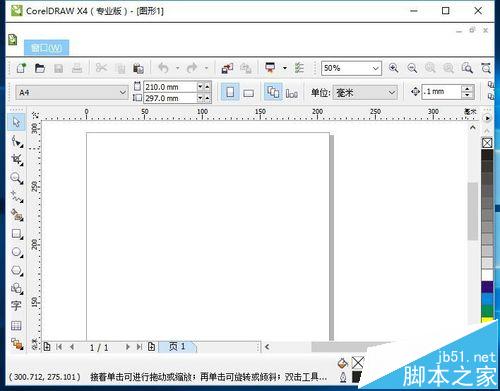
Task: Select the Ellipse tool
Action: [16, 252]
